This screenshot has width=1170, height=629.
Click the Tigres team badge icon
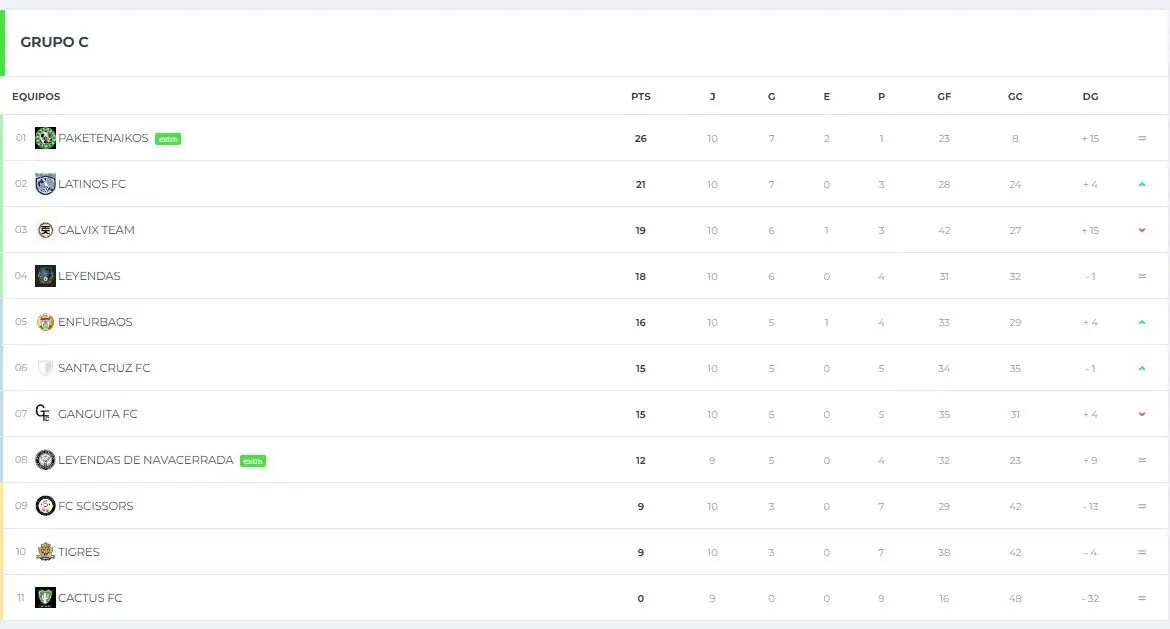pos(46,552)
